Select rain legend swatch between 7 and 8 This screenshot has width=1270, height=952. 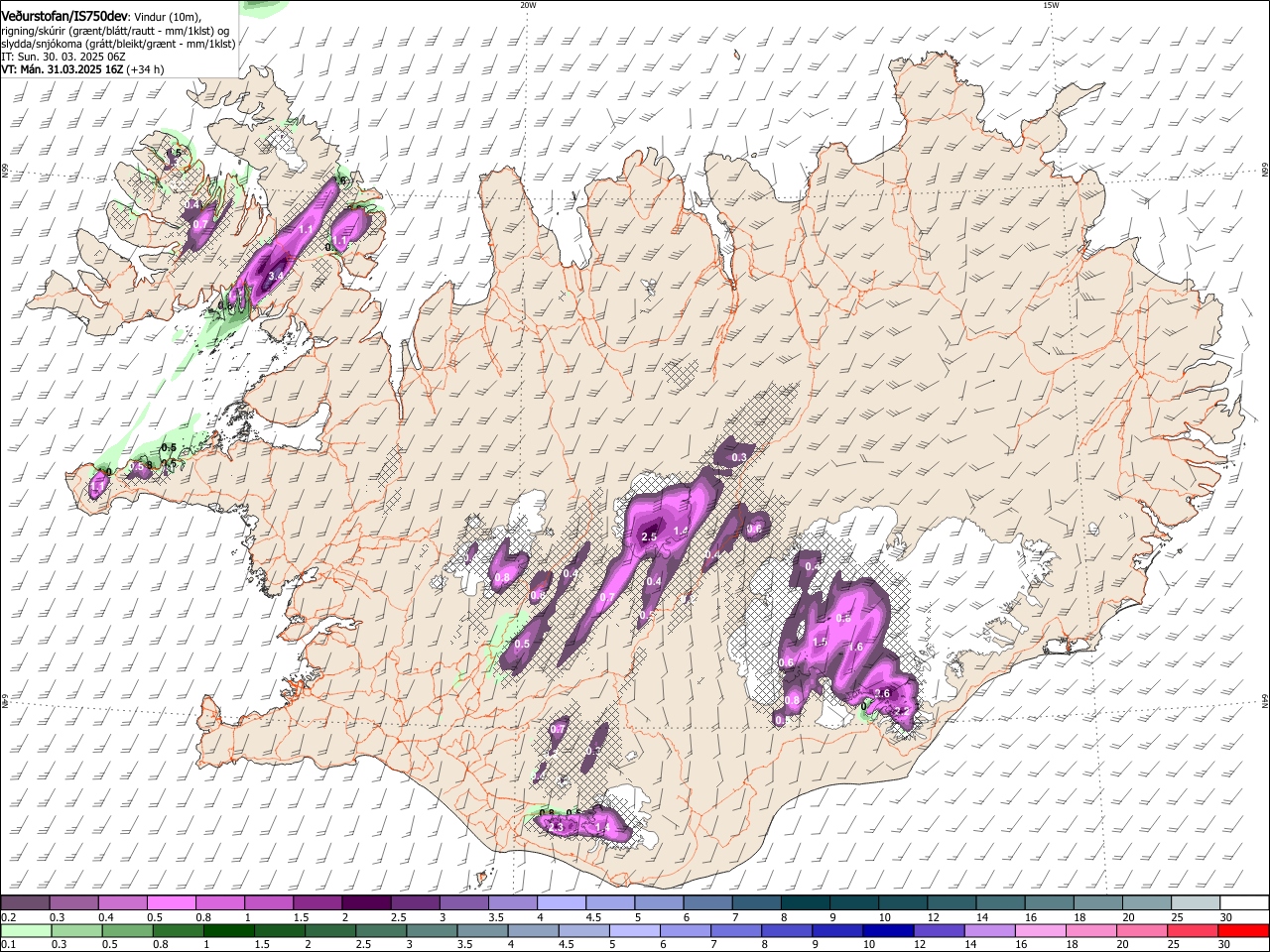(736, 930)
